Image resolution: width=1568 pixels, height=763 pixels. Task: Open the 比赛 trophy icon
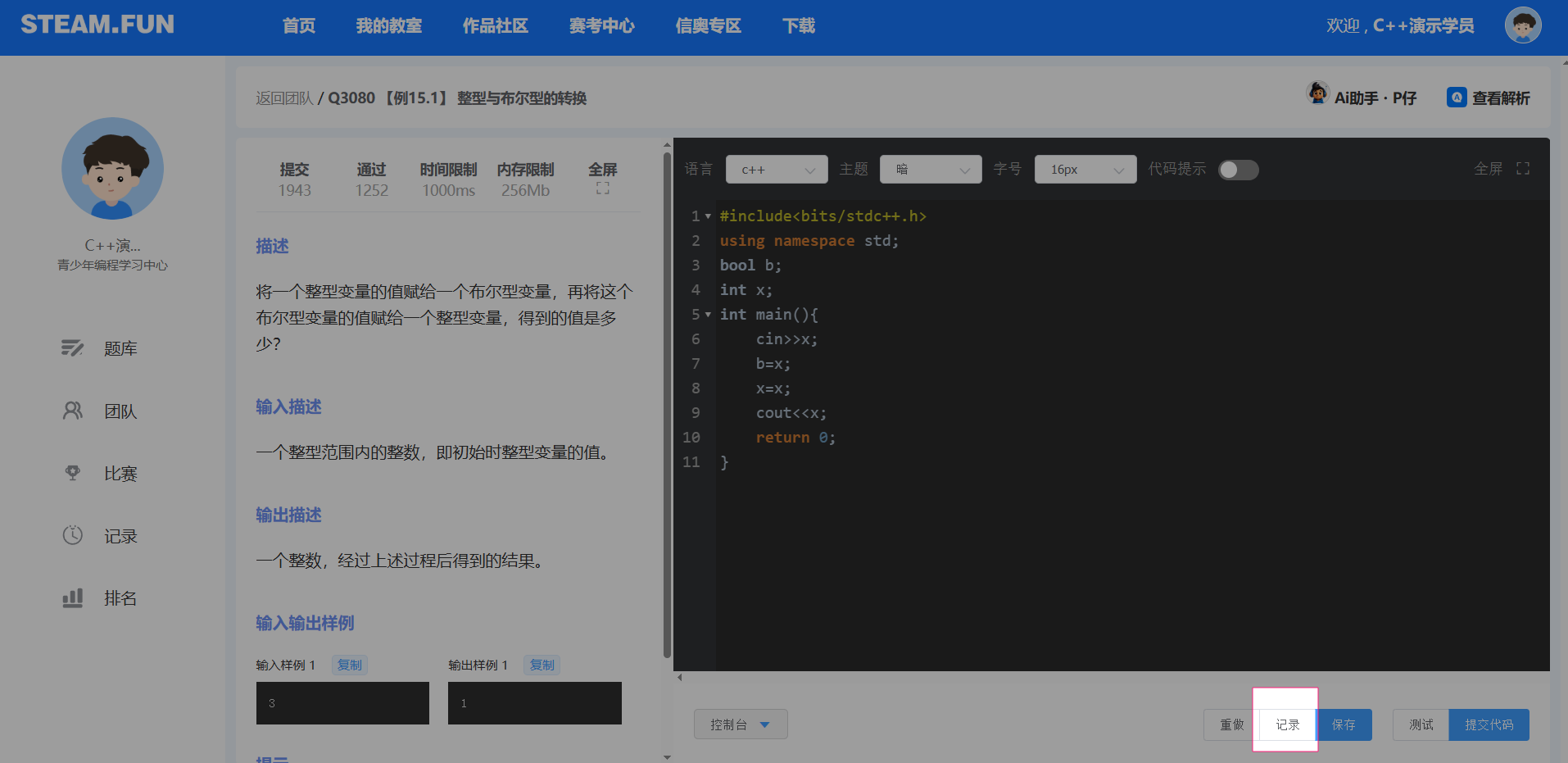coord(72,473)
